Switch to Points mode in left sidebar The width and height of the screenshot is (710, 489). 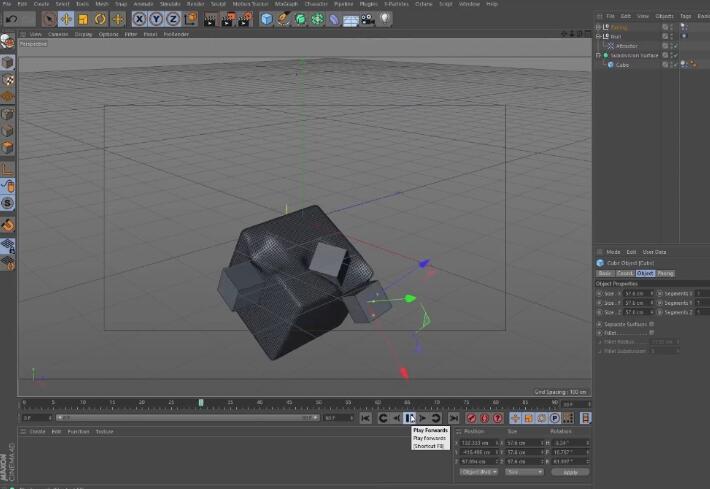(7, 114)
